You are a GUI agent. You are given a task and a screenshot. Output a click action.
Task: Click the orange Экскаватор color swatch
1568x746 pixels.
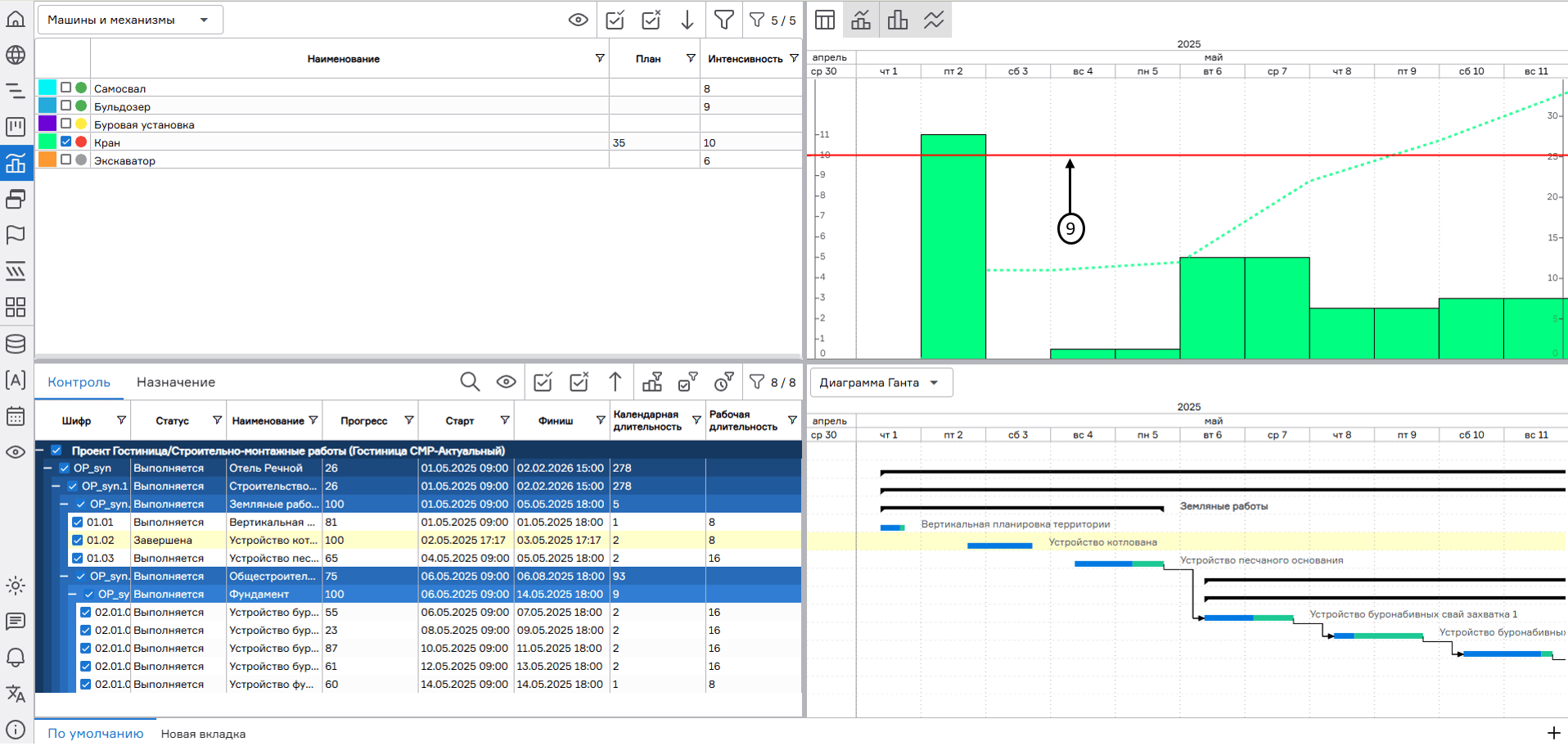(x=47, y=160)
